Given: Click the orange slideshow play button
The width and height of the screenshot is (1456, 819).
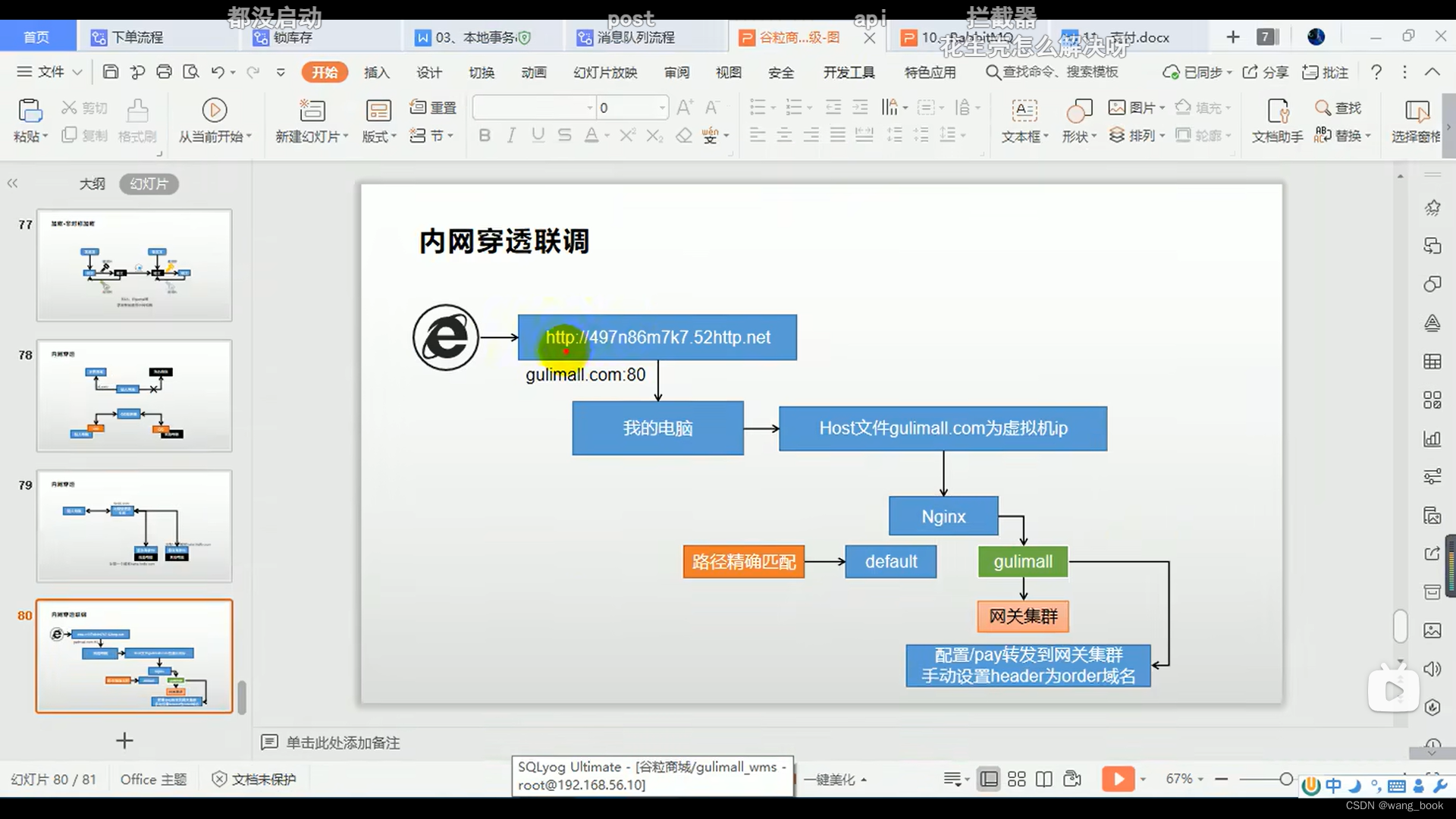Looking at the screenshot, I should click(1118, 779).
